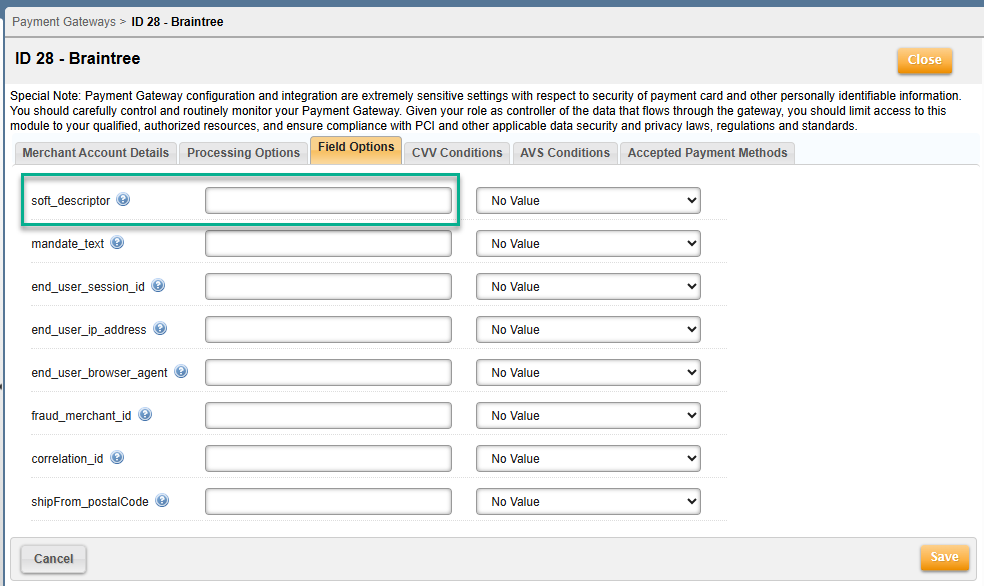Viewport: 984px width, 586px height.
Task: Focus the end_user_session_id text field
Action: tap(328, 287)
